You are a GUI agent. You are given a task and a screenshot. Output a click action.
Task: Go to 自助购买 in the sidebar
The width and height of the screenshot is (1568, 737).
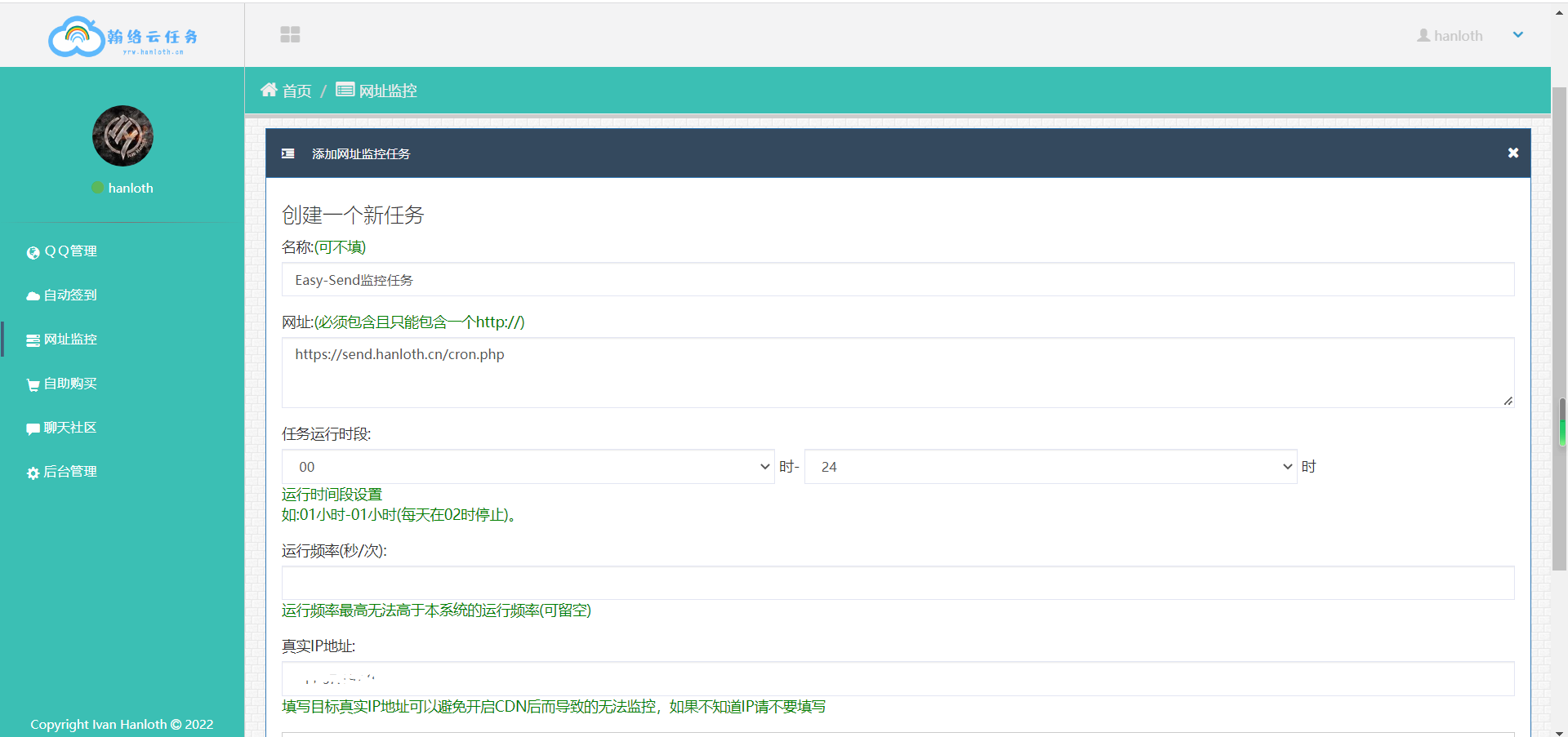click(x=70, y=384)
